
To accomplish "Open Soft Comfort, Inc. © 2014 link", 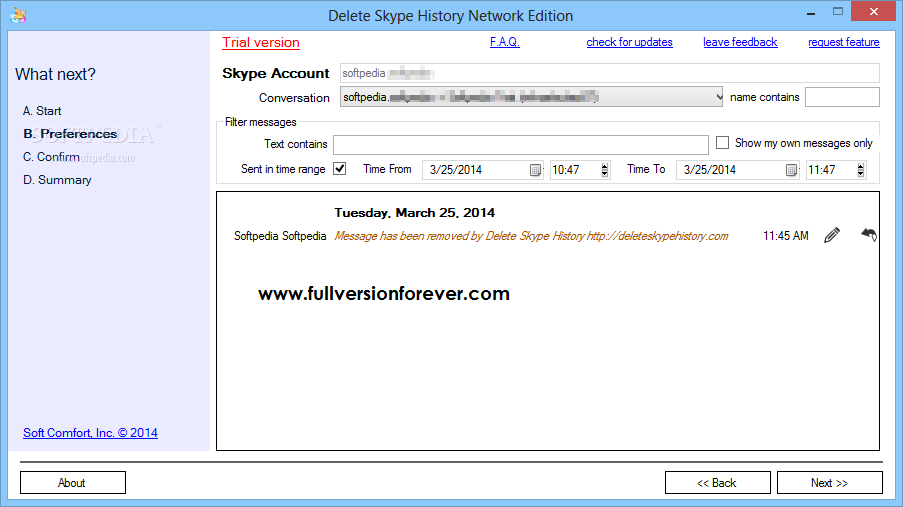I will click(90, 433).
